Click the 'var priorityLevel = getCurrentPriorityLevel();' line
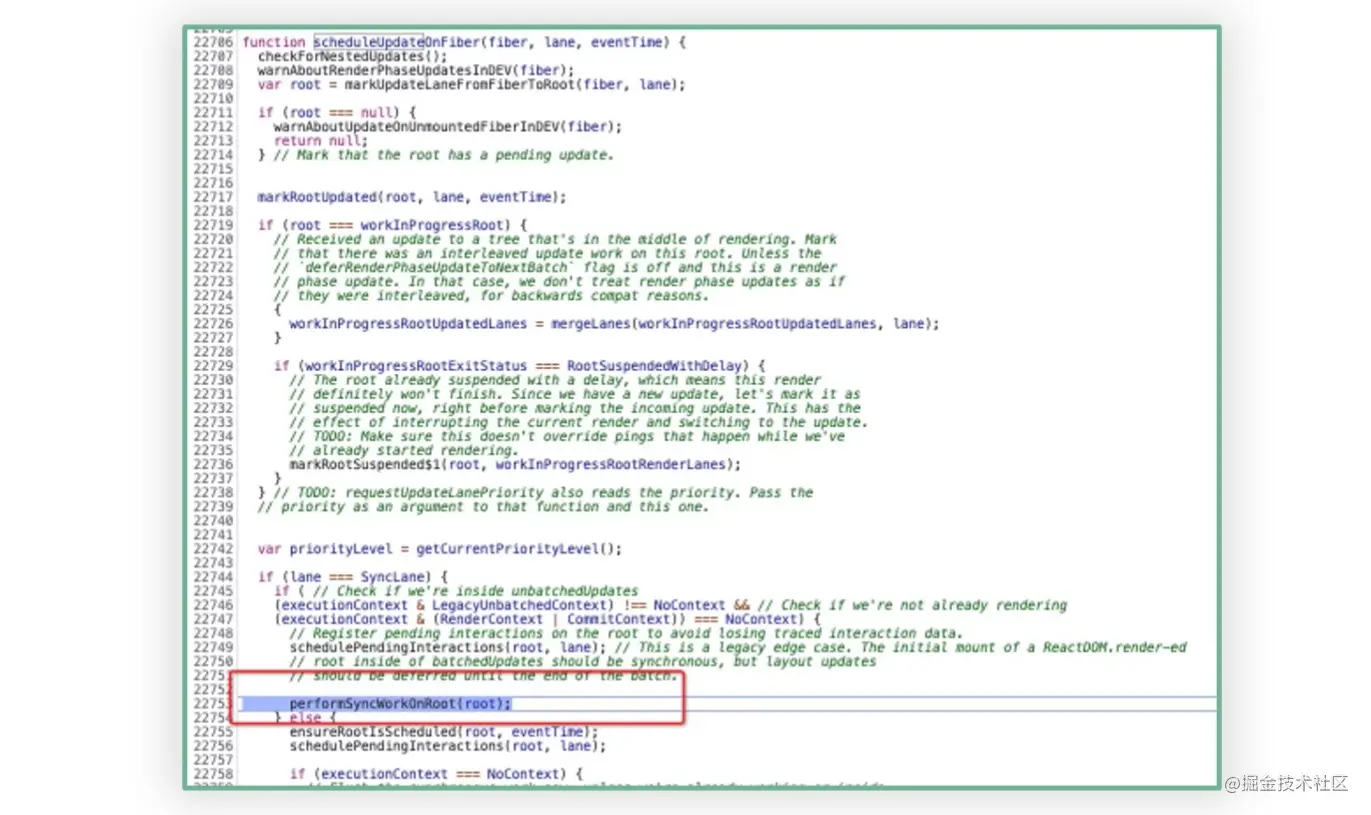Viewport: 1371px width, 815px height. click(x=440, y=549)
